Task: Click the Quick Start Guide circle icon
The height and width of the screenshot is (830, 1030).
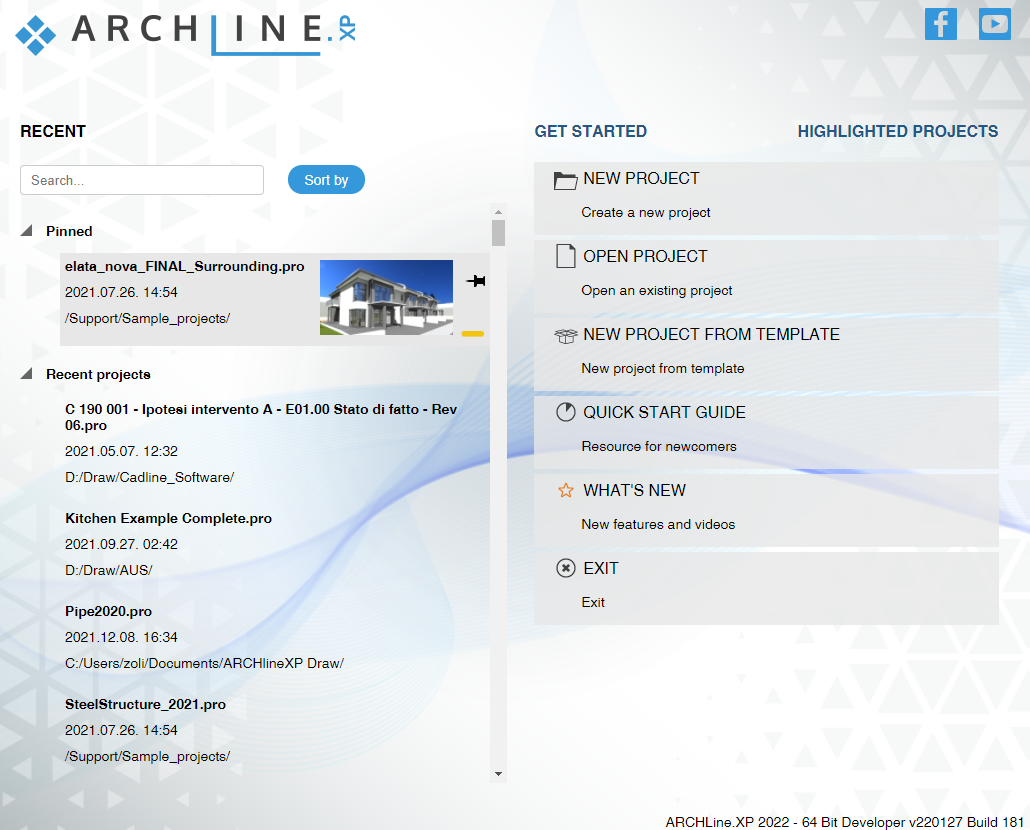Action: point(566,413)
